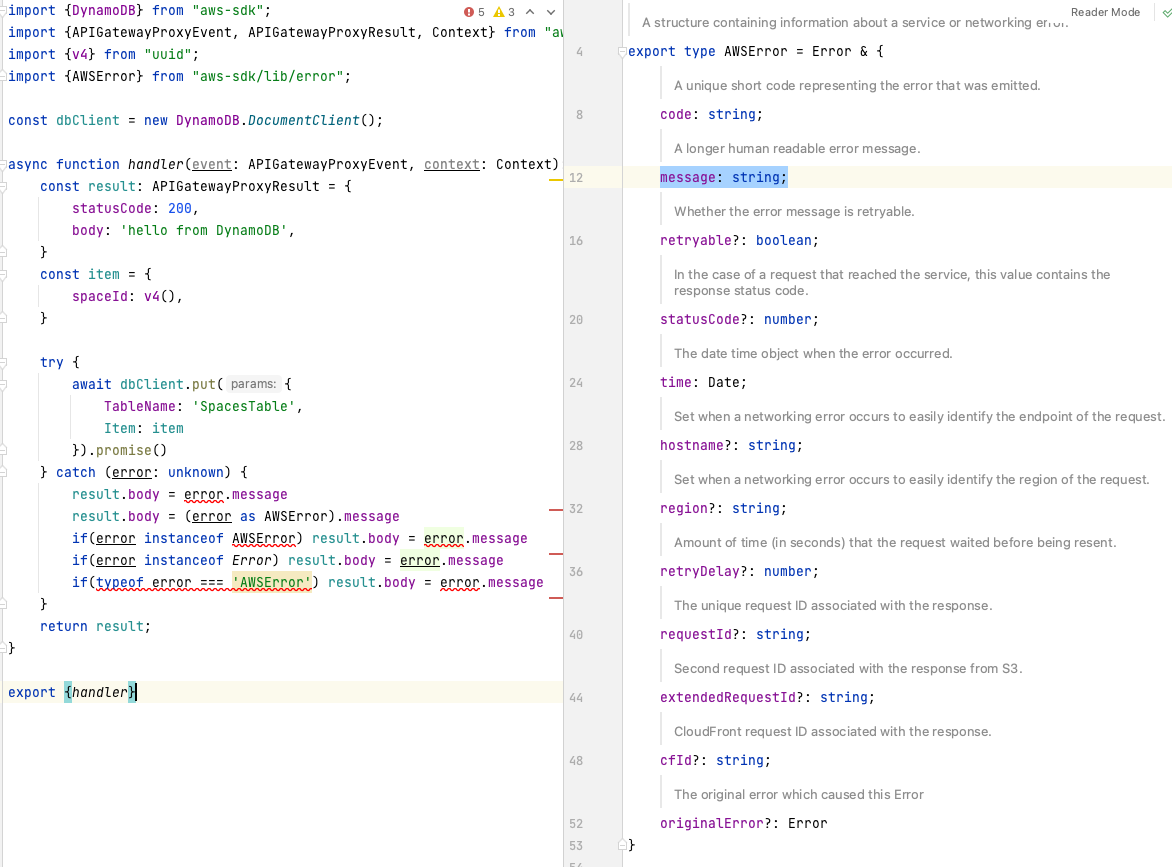Click the try keyword
This screenshot has width=1172, height=867.
(x=52, y=362)
